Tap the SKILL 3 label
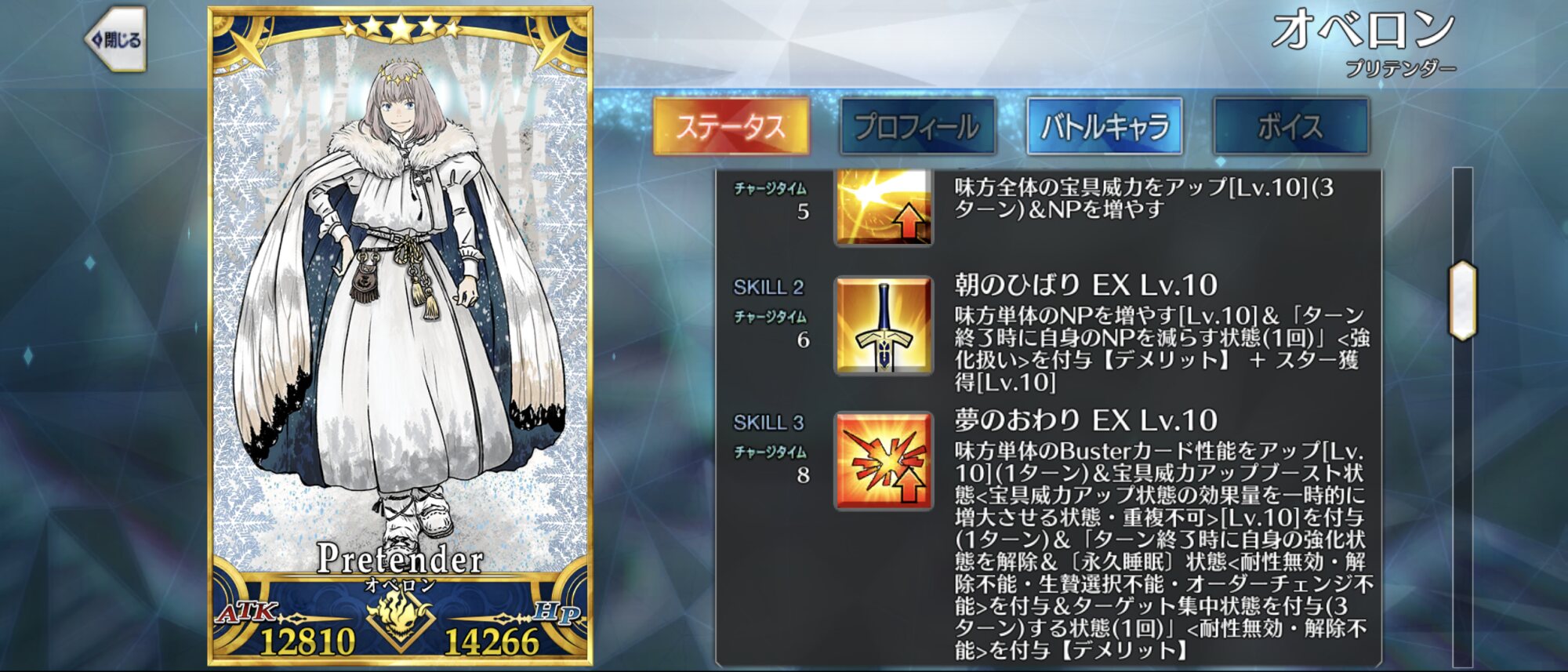 click(769, 423)
